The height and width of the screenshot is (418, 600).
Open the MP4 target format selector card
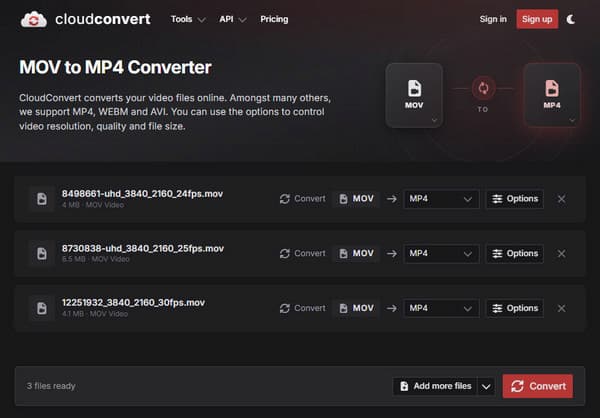click(552, 95)
